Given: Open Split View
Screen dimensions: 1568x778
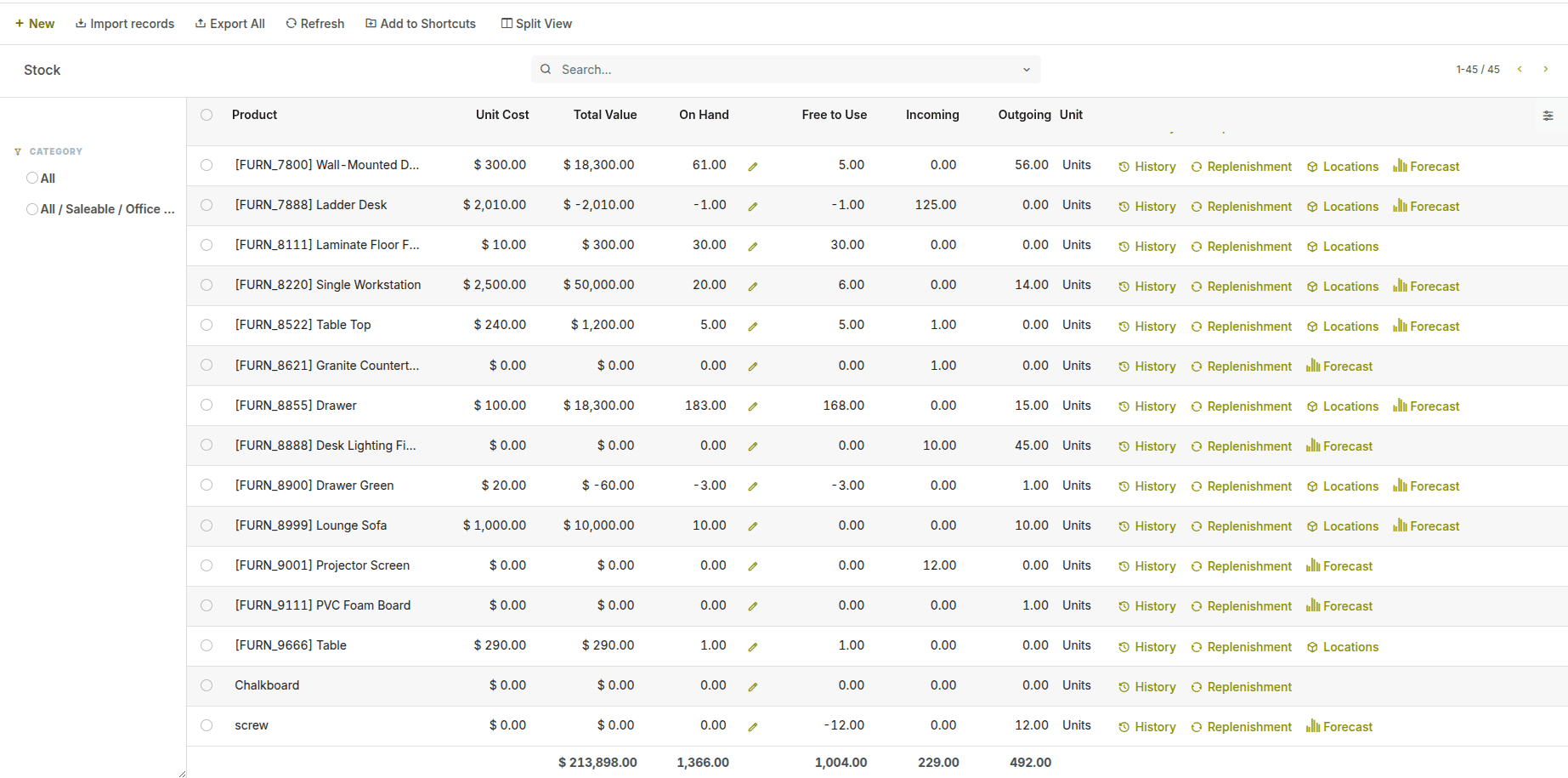Looking at the screenshot, I should coord(536,24).
